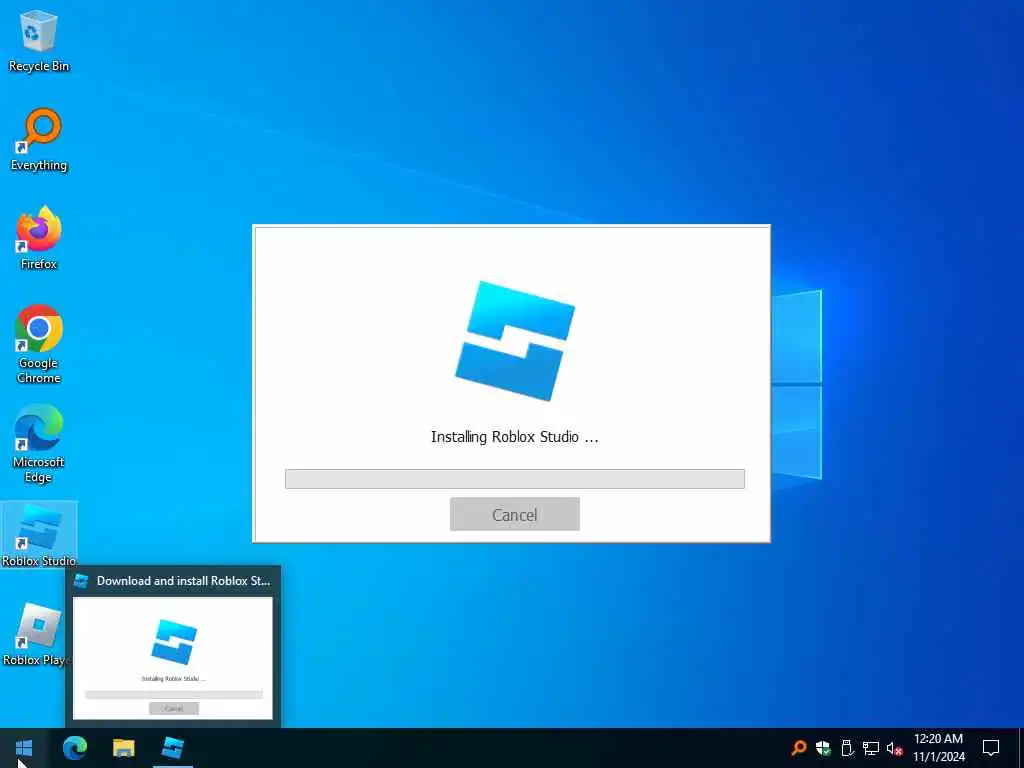Image resolution: width=1024 pixels, height=768 pixels.
Task: Select the Roblox Player desktop shortcut
Action: [x=37, y=633]
